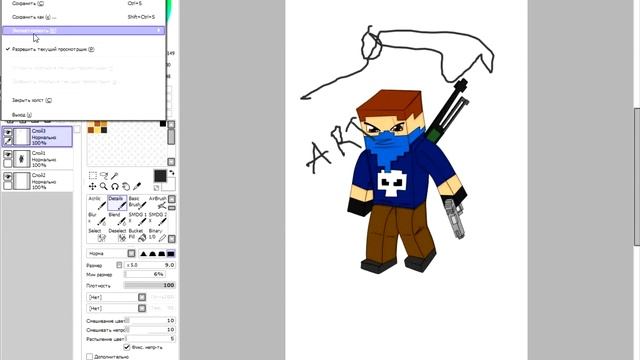
Task: Click 'Закрыть холст' menu entry
Action: [84, 100]
